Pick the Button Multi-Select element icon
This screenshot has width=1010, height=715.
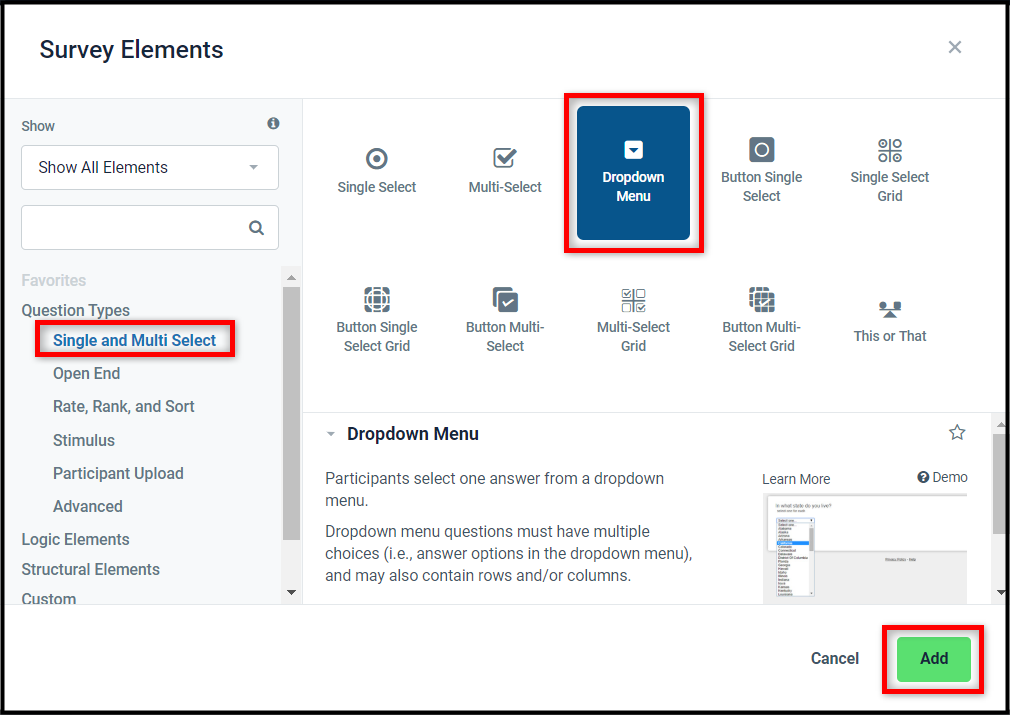505,300
